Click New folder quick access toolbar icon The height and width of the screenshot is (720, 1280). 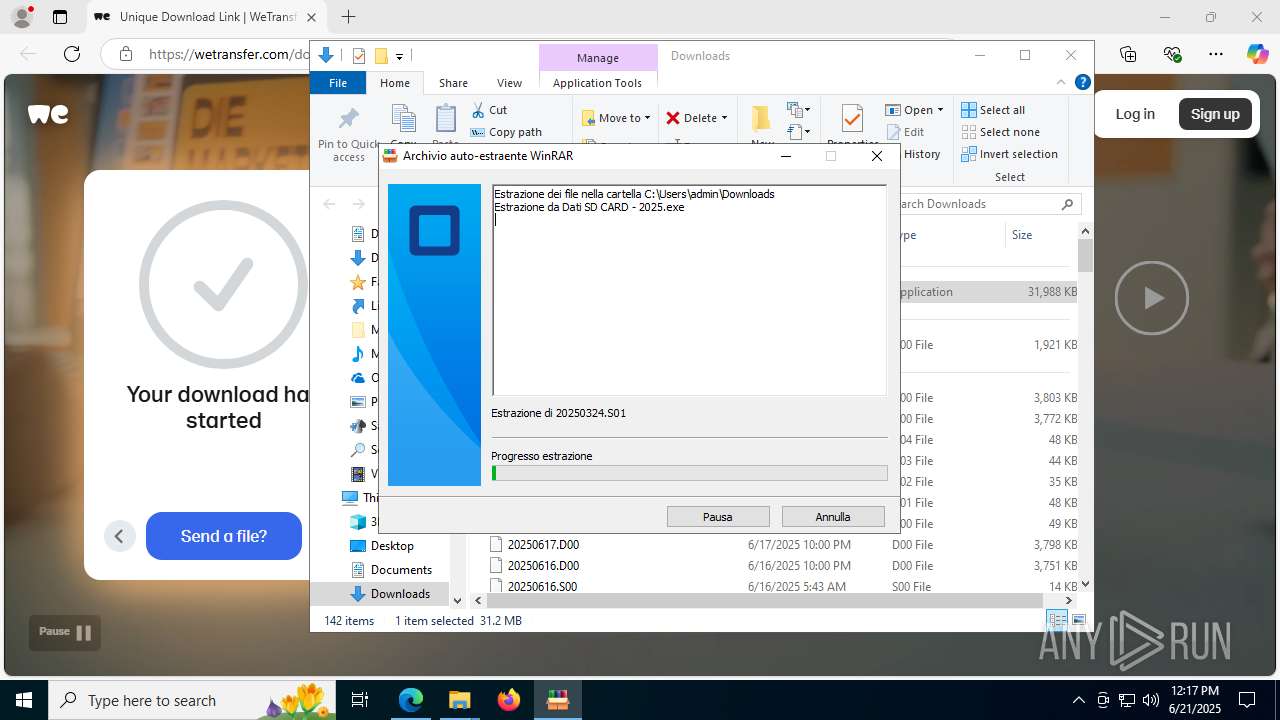[x=381, y=56]
